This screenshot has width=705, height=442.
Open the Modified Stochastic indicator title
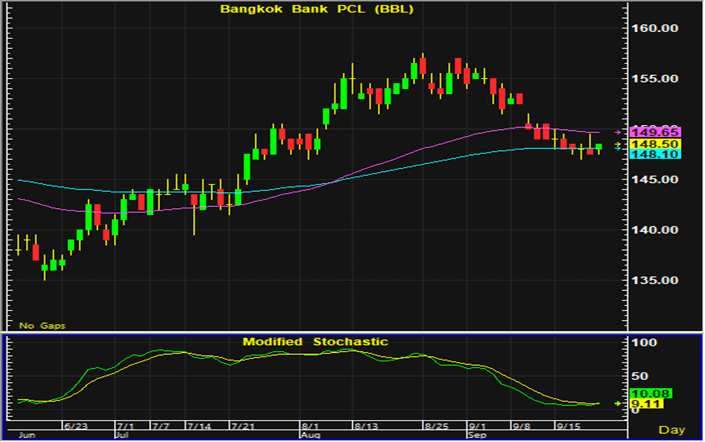click(315, 342)
